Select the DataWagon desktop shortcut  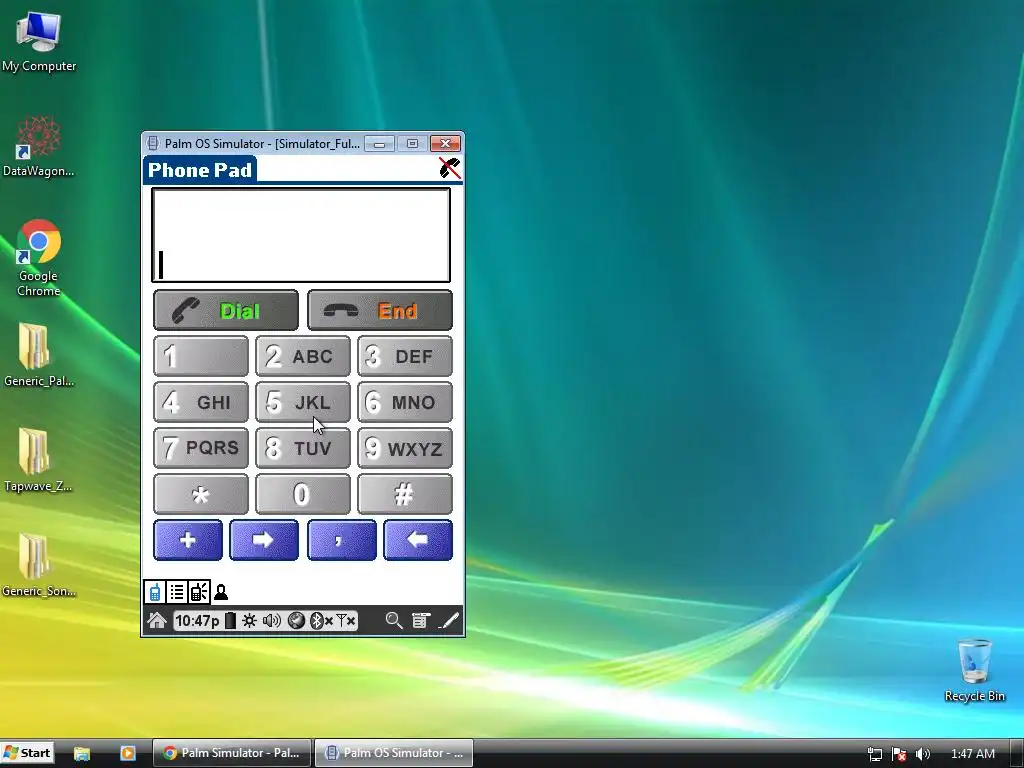click(x=39, y=146)
